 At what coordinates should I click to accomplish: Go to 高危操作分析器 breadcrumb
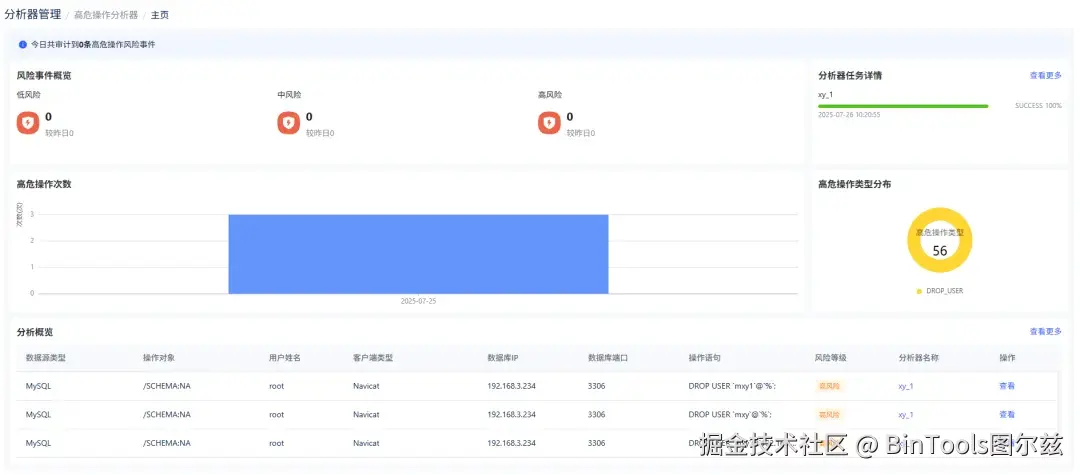pyautogui.click(x=106, y=14)
